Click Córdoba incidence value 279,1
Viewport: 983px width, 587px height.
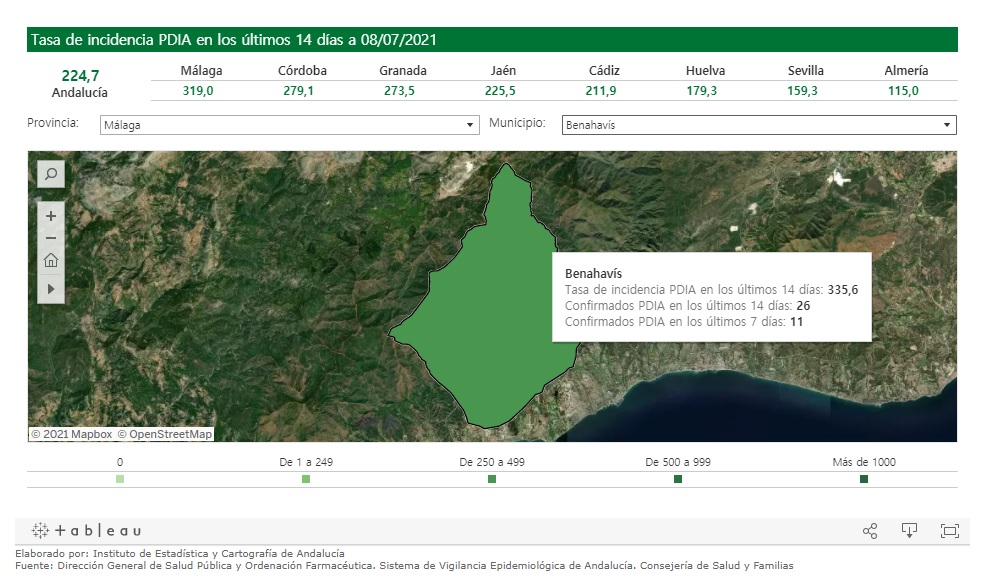[x=298, y=91]
